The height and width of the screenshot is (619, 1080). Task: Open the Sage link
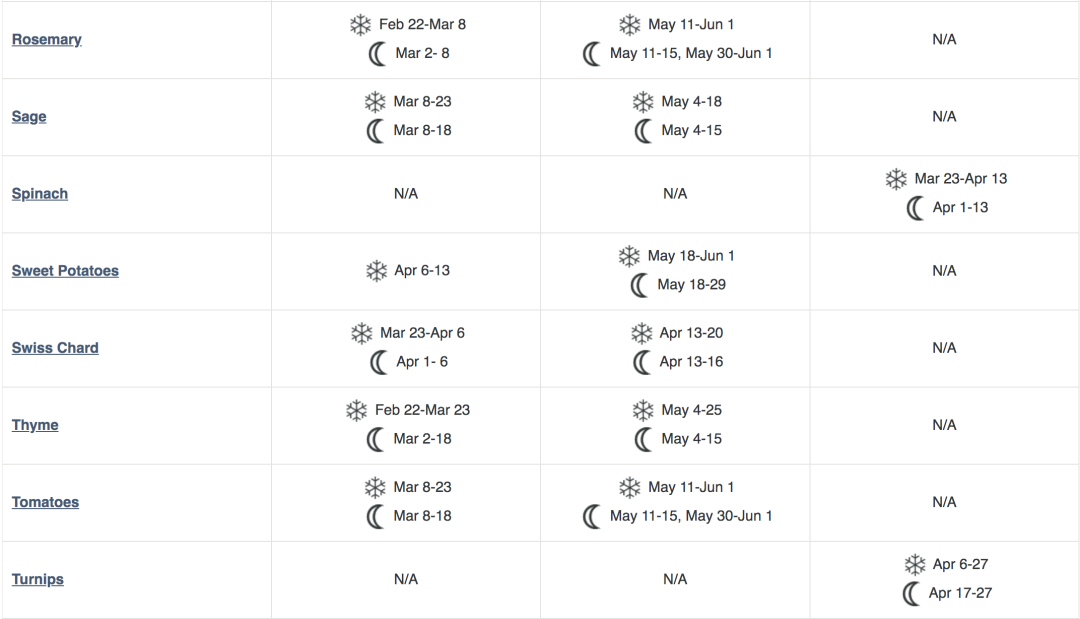coord(29,117)
